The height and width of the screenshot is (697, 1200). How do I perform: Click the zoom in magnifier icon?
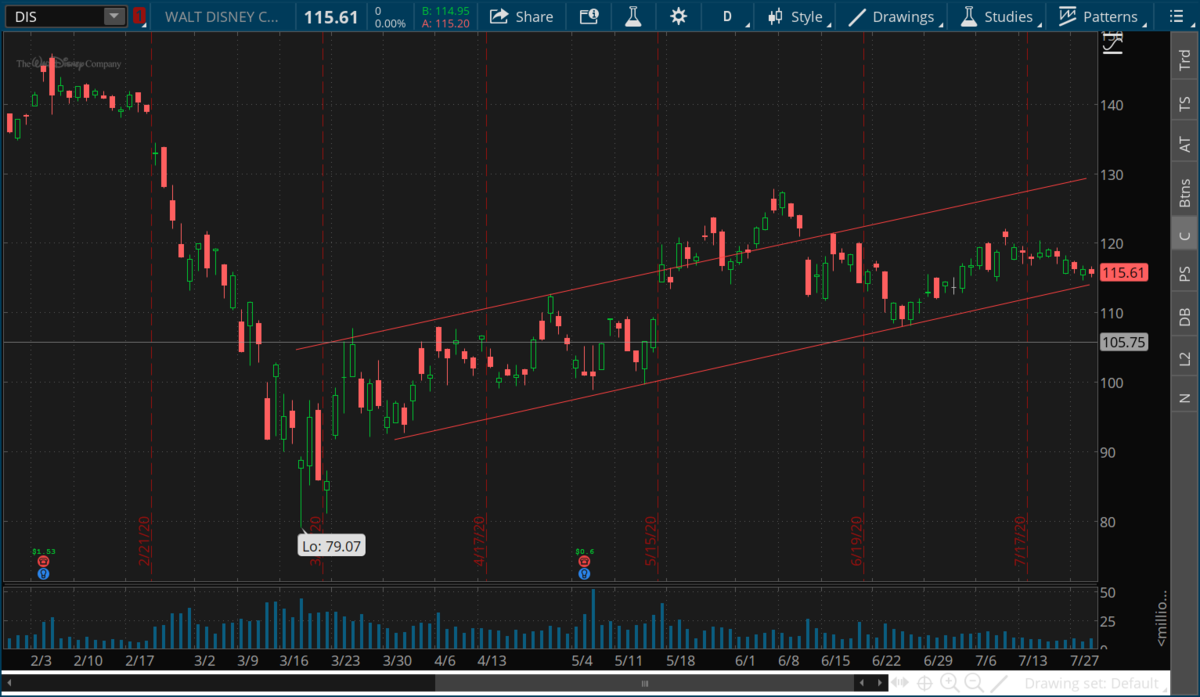(948, 683)
